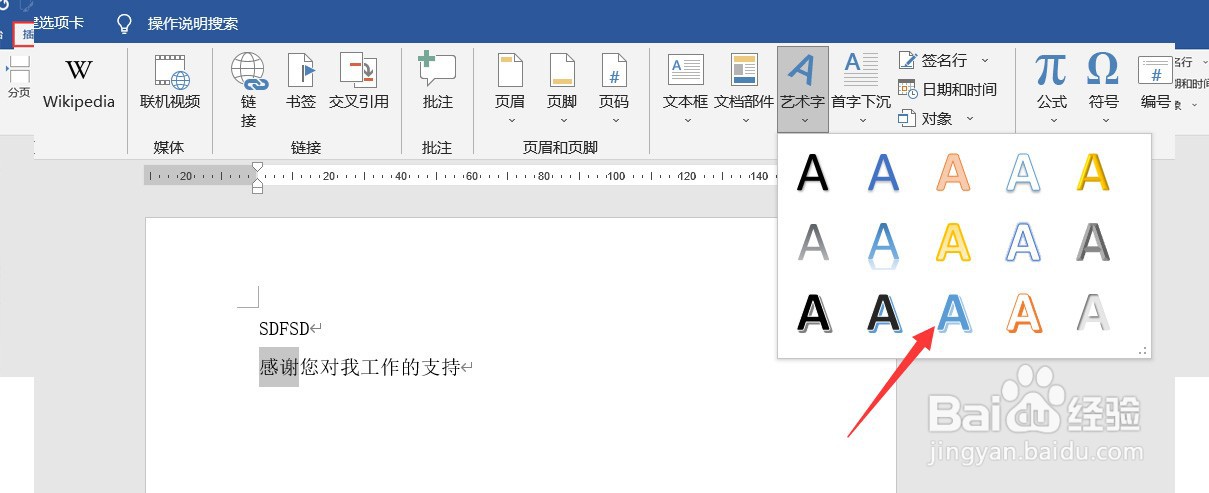Click the lightbulb Tell Me icon
The image size is (1209, 493).
pos(124,23)
